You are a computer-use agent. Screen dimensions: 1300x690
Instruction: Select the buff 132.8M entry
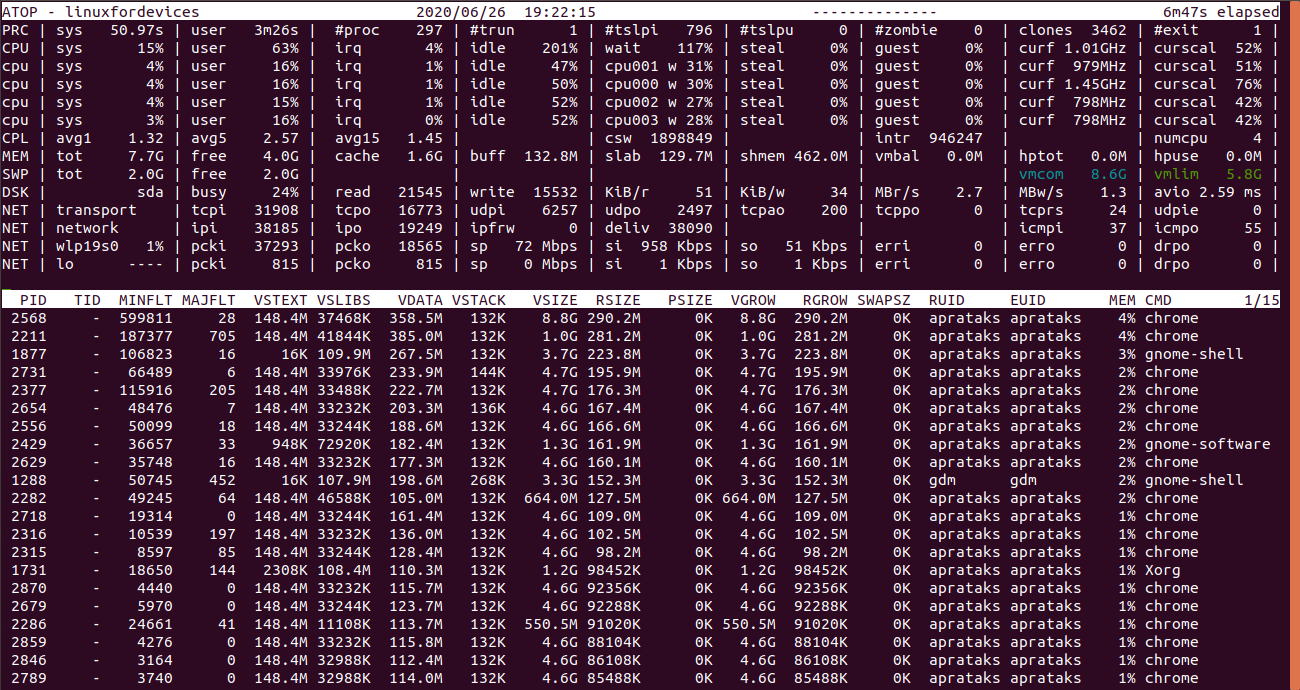tap(523, 156)
